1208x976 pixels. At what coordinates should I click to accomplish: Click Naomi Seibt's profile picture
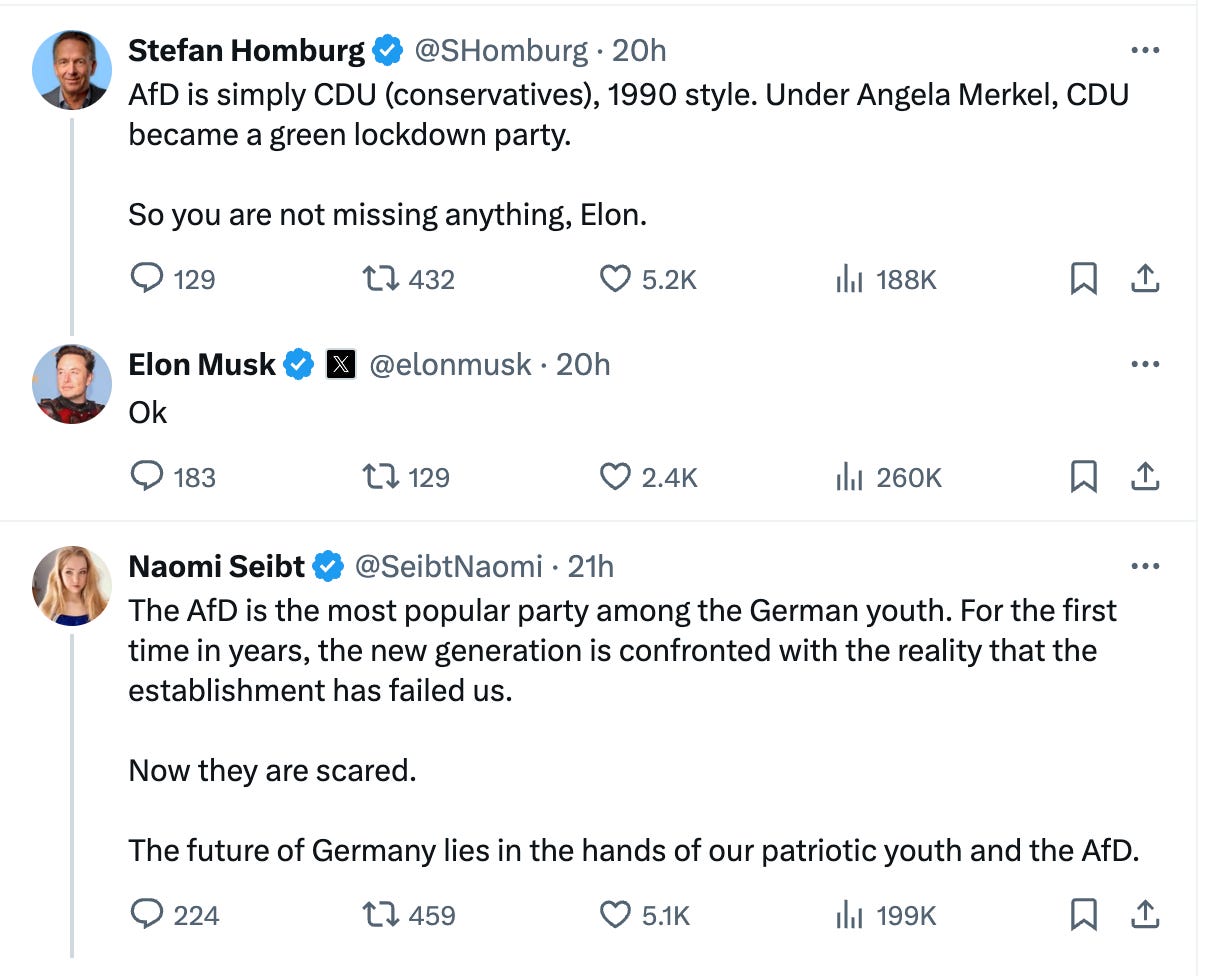click(71, 586)
